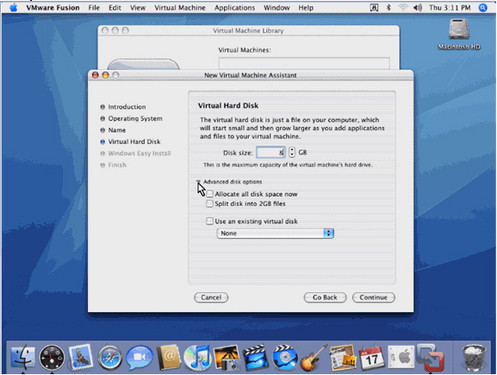The width and height of the screenshot is (497, 375).
Task: Launch Dashboard from the dock
Action: pos(52,357)
